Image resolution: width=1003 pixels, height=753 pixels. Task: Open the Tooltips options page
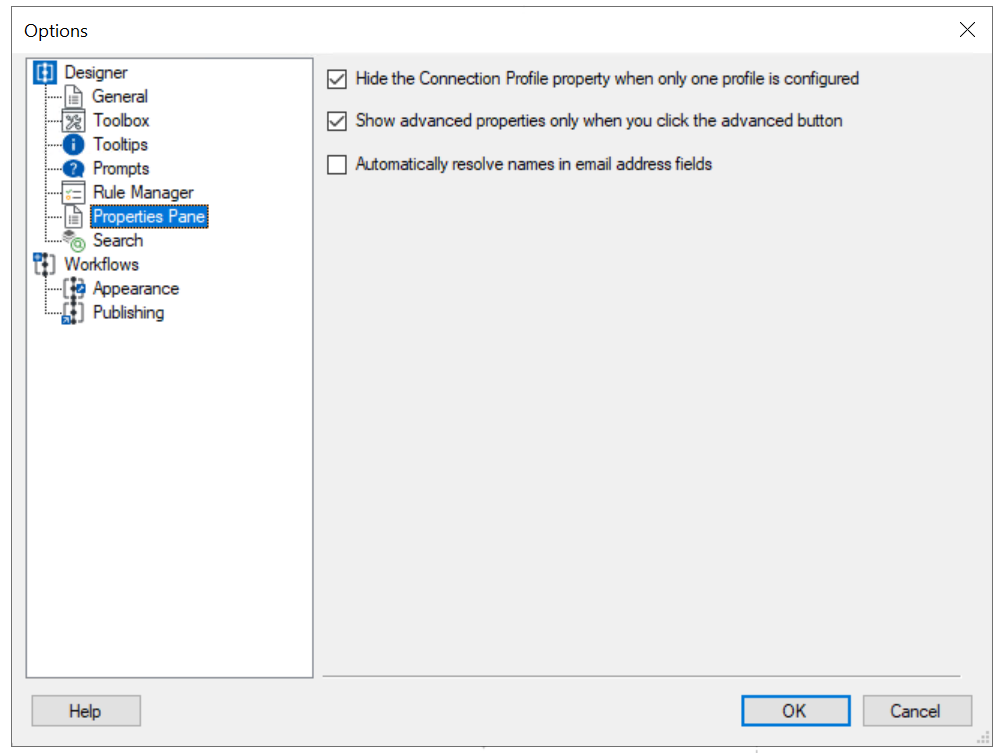click(x=120, y=145)
